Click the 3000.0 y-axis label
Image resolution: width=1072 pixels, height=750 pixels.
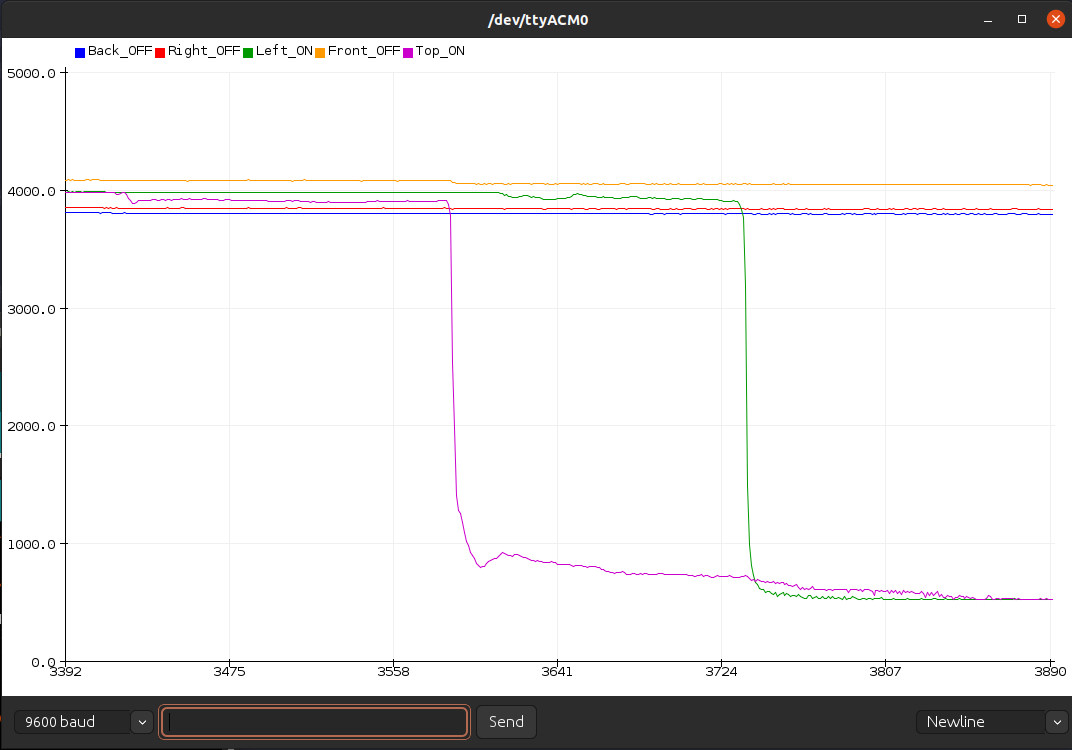click(x=31, y=309)
